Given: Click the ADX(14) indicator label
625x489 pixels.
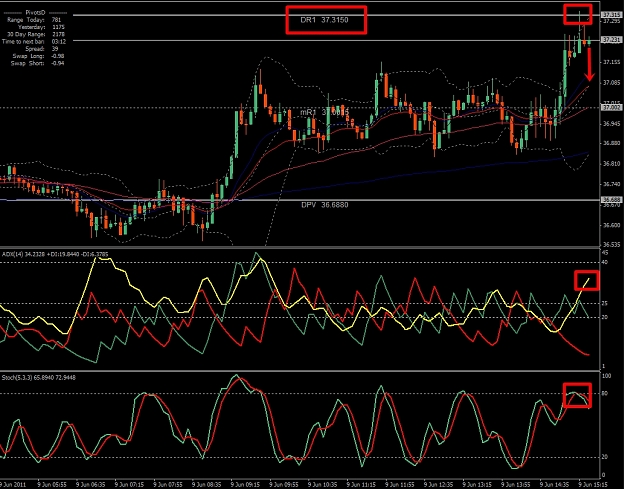Looking at the screenshot, I should pos(55,254).
